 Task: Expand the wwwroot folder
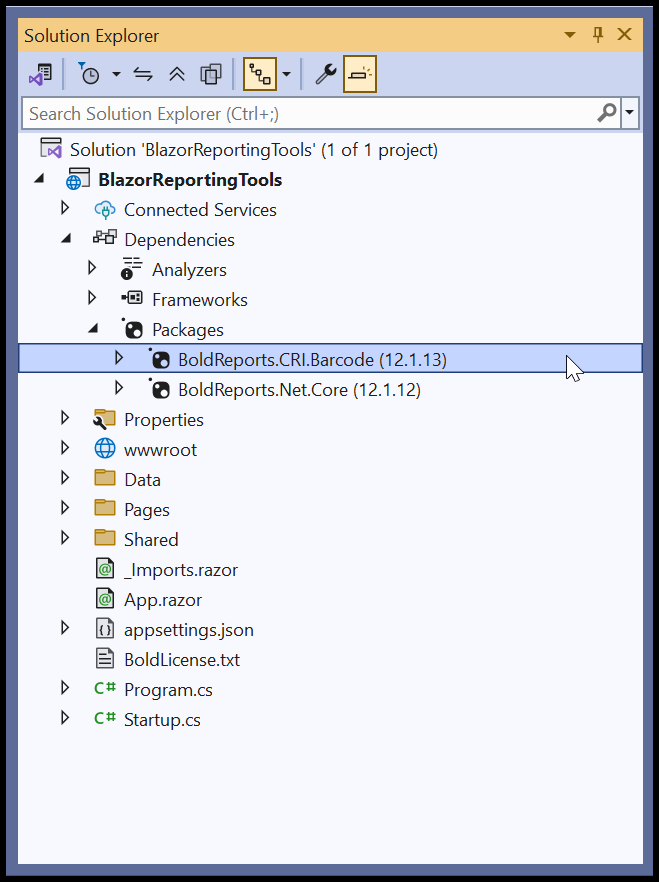[x=65, y=448]
